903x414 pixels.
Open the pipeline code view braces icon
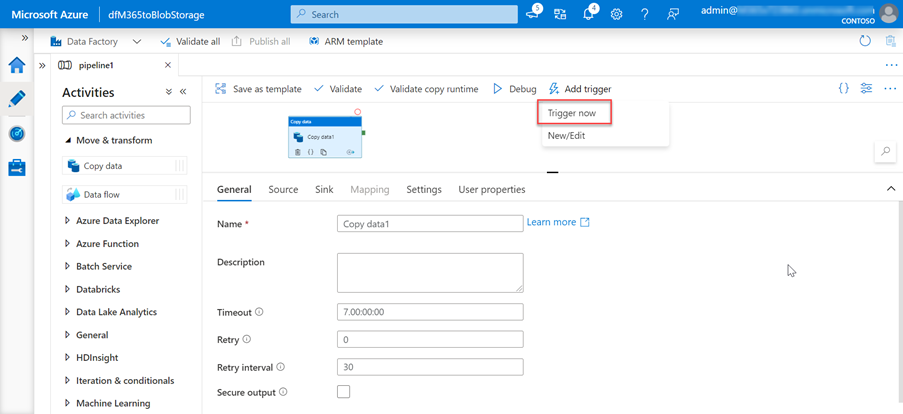[844, 89]
